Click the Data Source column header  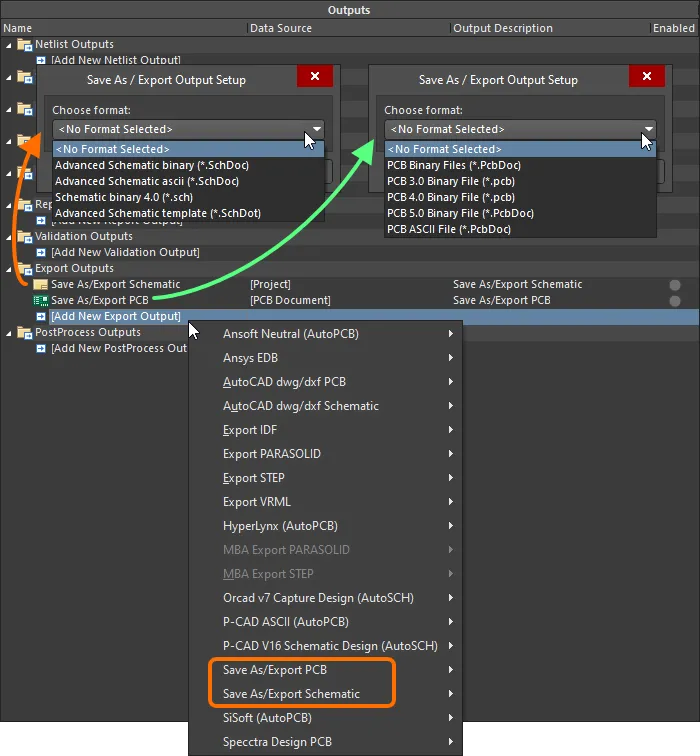coord(349,28)
